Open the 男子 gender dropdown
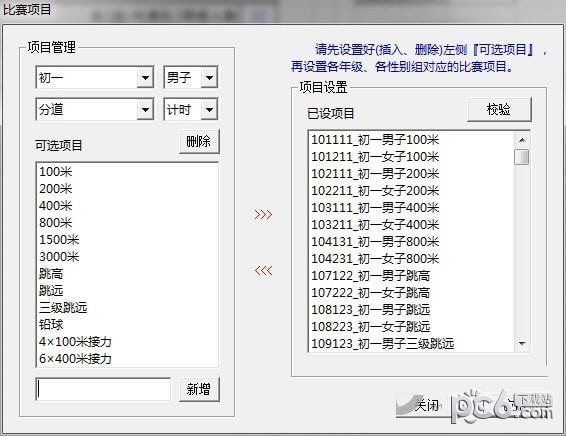Image resolution: width=566 pixels, height=436 pixels. [209, 77]
